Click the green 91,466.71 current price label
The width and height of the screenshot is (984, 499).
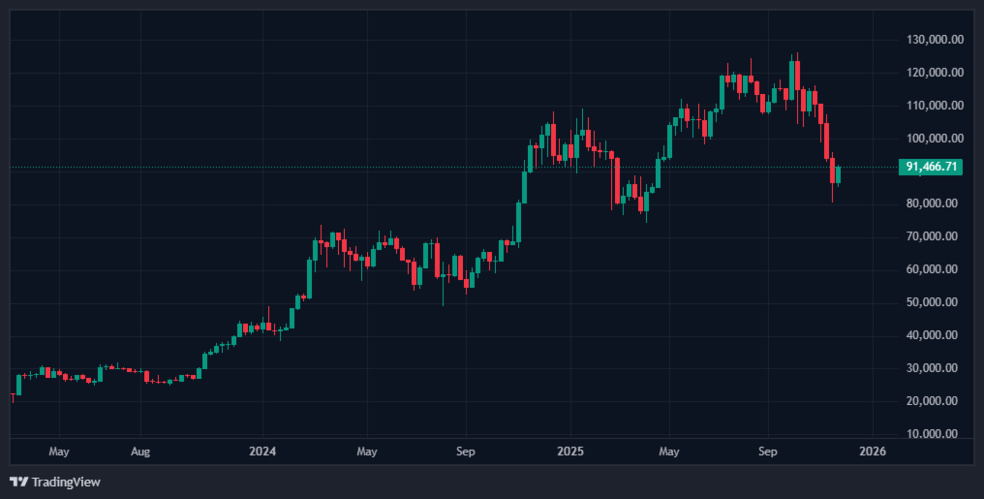pyautogui.click(x=932, y=167)
